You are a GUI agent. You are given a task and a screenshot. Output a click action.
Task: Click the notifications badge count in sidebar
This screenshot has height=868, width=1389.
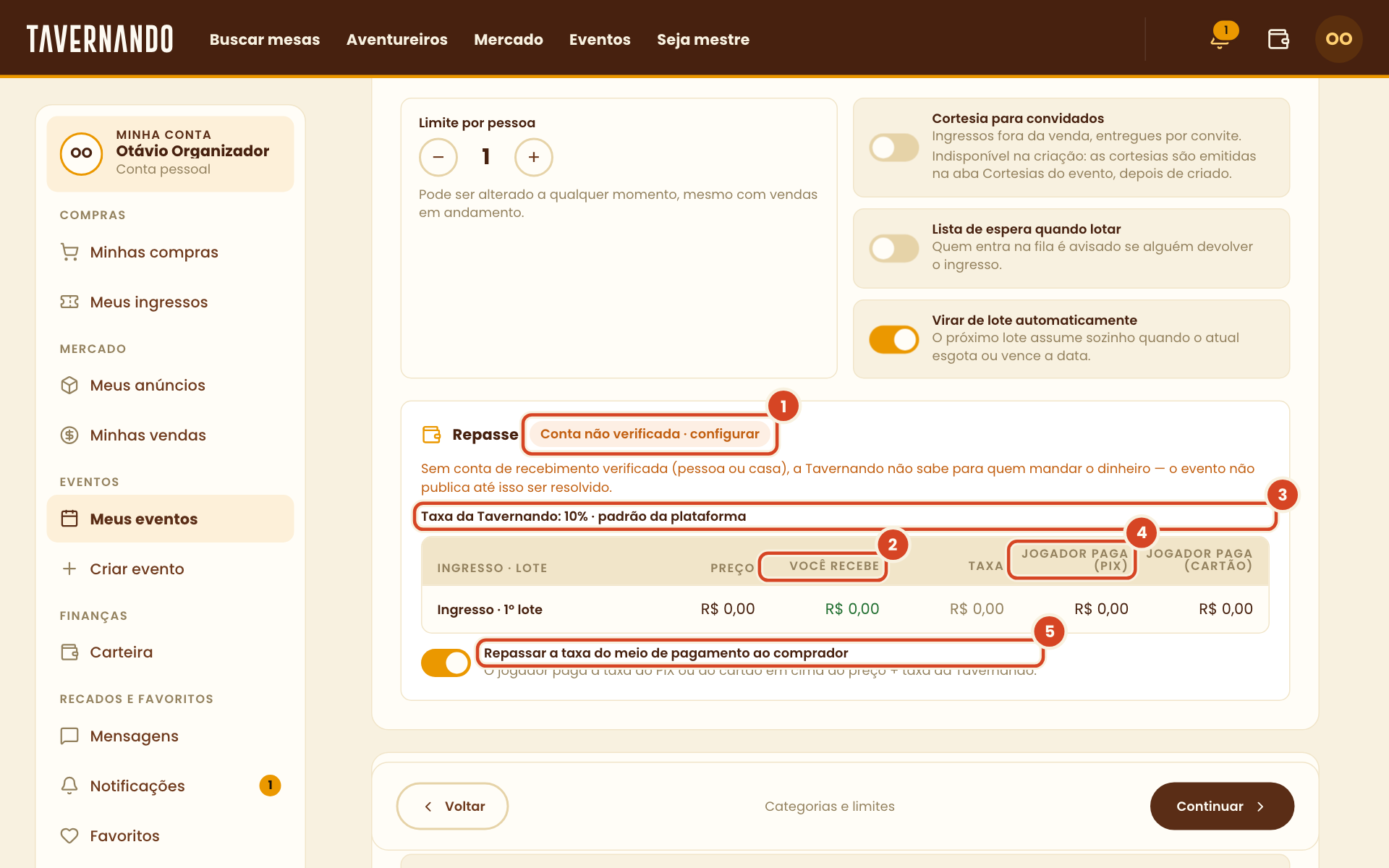point(270,786)
